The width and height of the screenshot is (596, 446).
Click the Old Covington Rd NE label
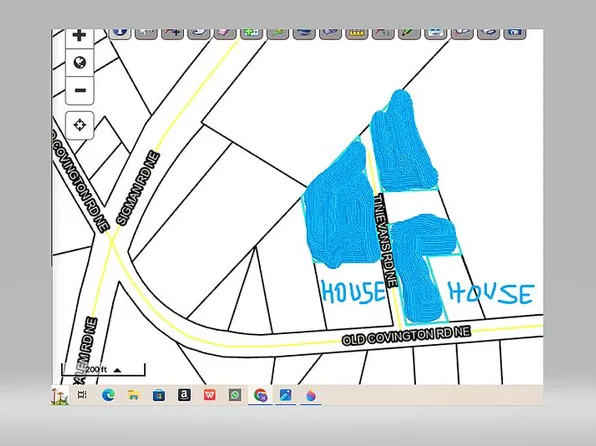pyautogui.click(x=406, y=335)
